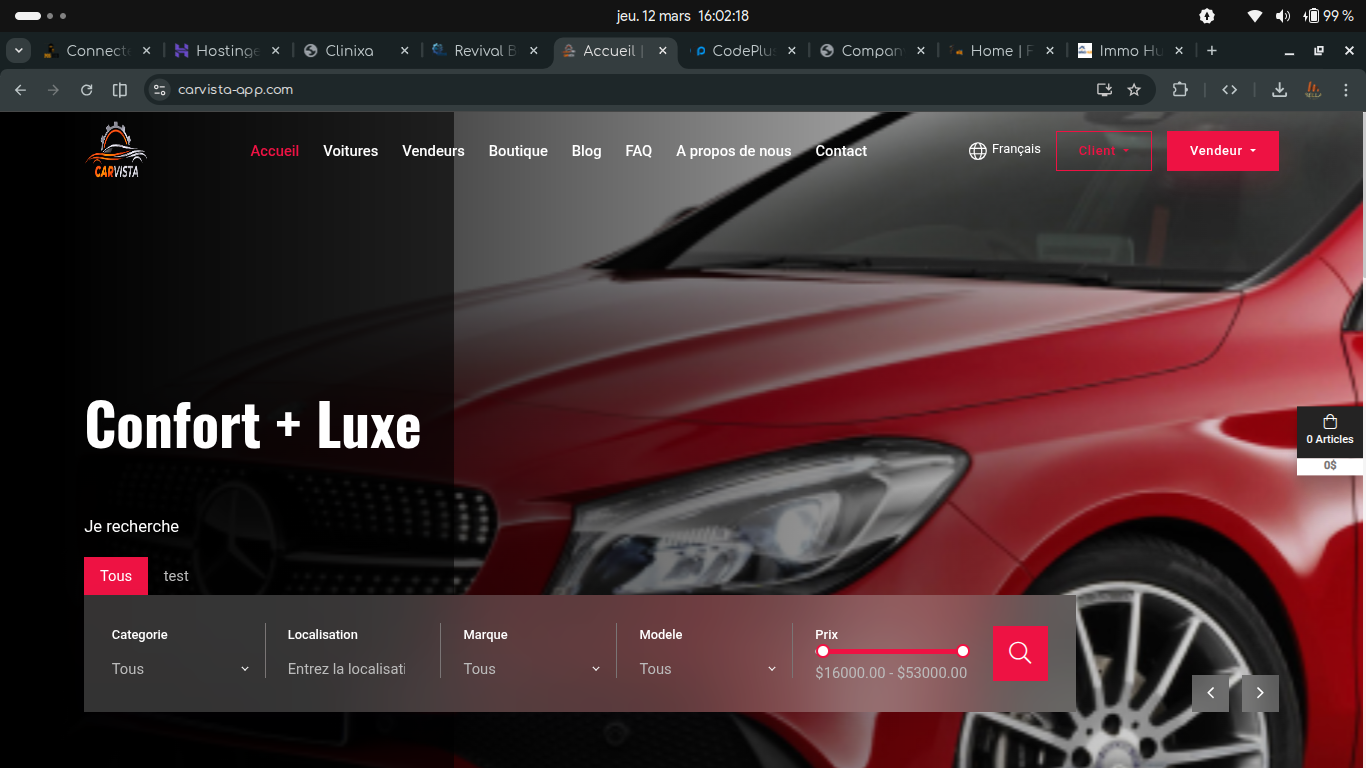This screenshot has width=1366, height=768.
Task: Open the Voitures menu item
Action: tap(350, 151)
